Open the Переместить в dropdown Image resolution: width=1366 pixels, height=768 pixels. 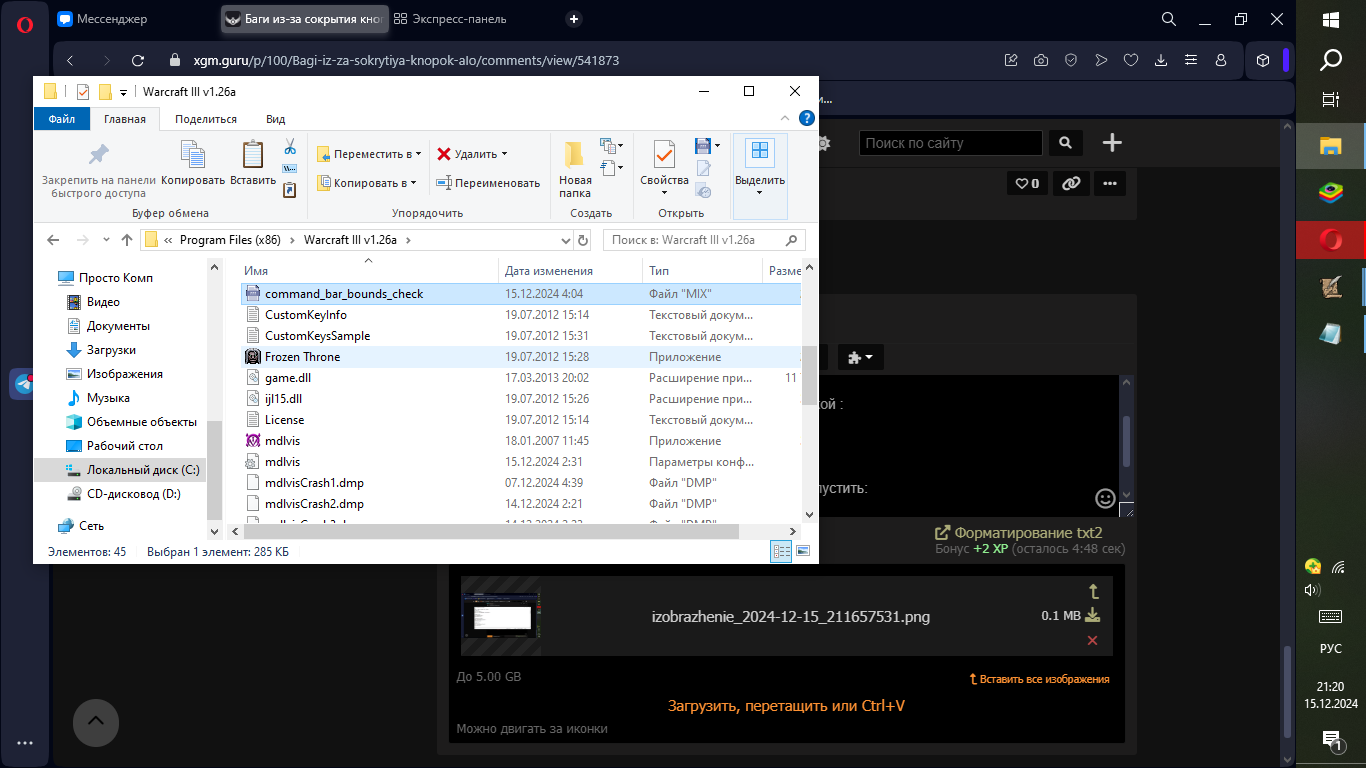[368, 154]
